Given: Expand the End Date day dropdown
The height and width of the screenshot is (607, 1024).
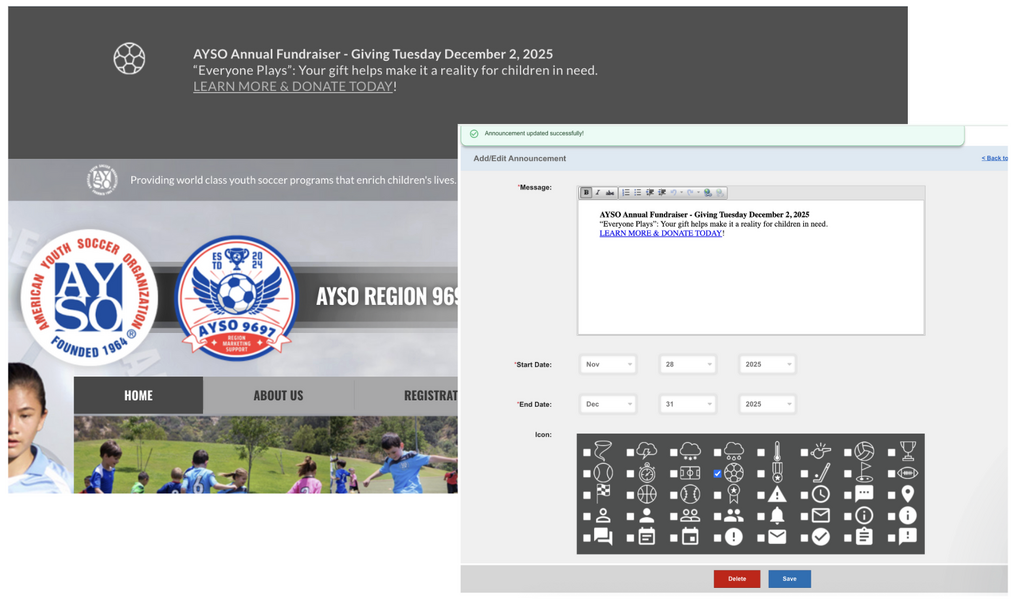Looking at the screenshot, I should [x=687, y=405].
